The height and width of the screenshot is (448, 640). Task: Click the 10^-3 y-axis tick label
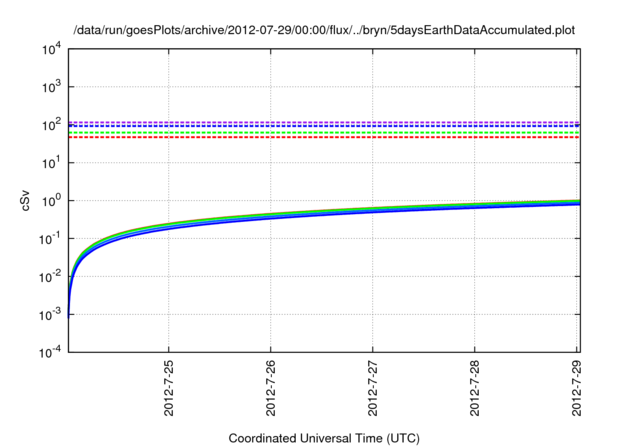click(50, 315)
